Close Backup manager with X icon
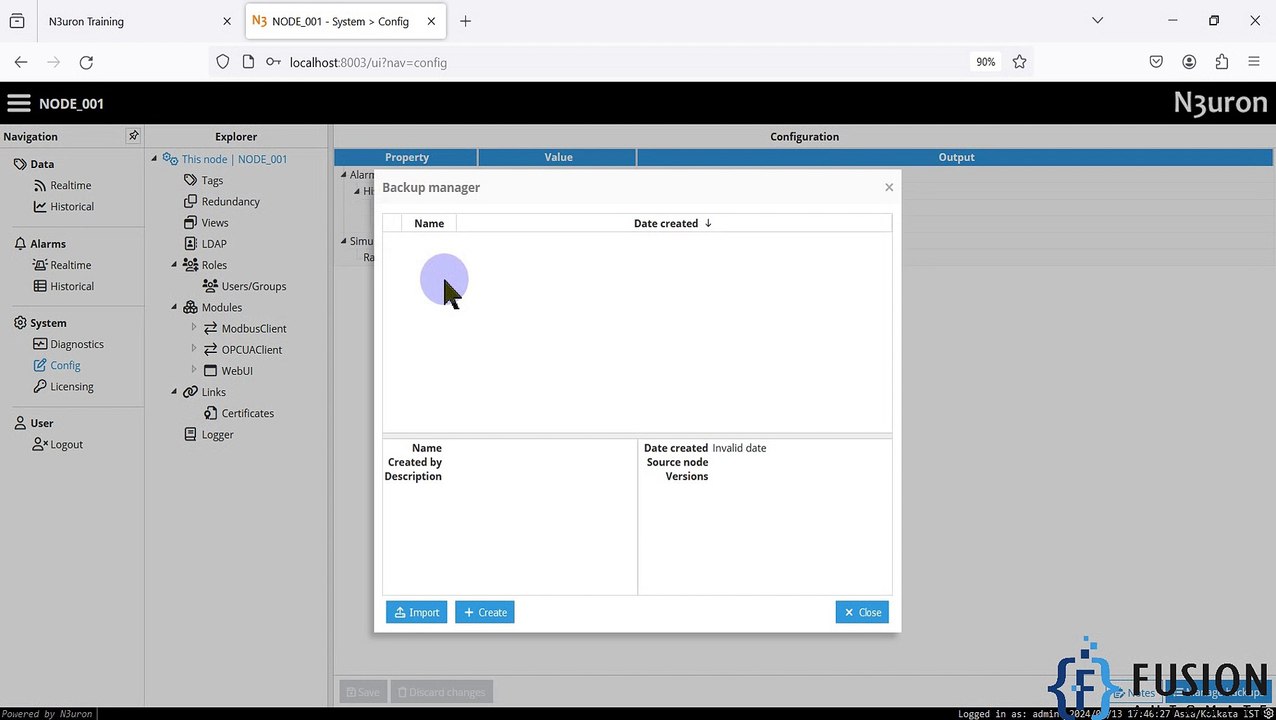This screenshot has width=1276, height=720. [889, 187]
